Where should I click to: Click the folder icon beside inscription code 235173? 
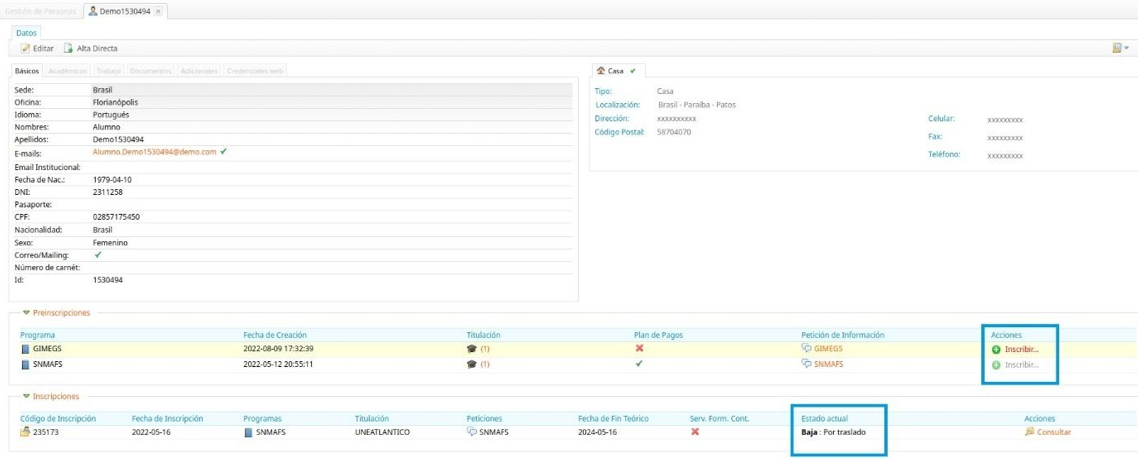coord(25,432)
